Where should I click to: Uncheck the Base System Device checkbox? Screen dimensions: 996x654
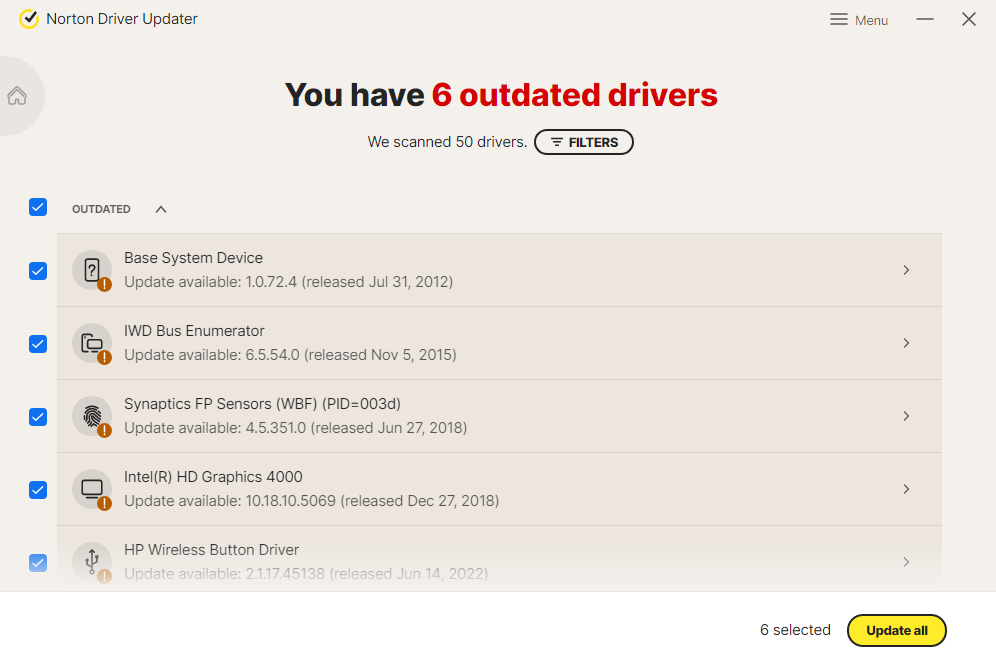[x=38, y=271]
